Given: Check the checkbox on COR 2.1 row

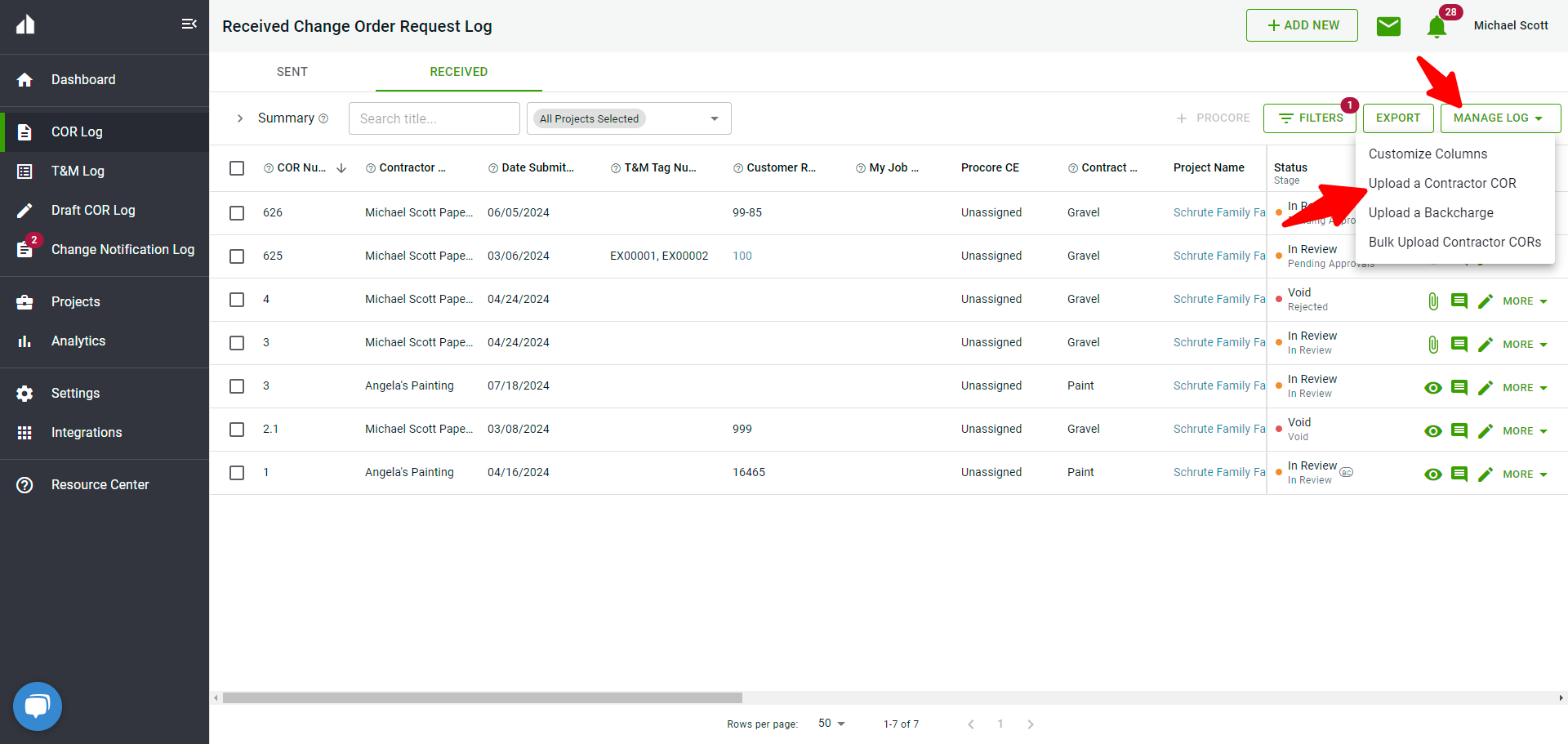Looking at the screenshot, I should (237, 429).
